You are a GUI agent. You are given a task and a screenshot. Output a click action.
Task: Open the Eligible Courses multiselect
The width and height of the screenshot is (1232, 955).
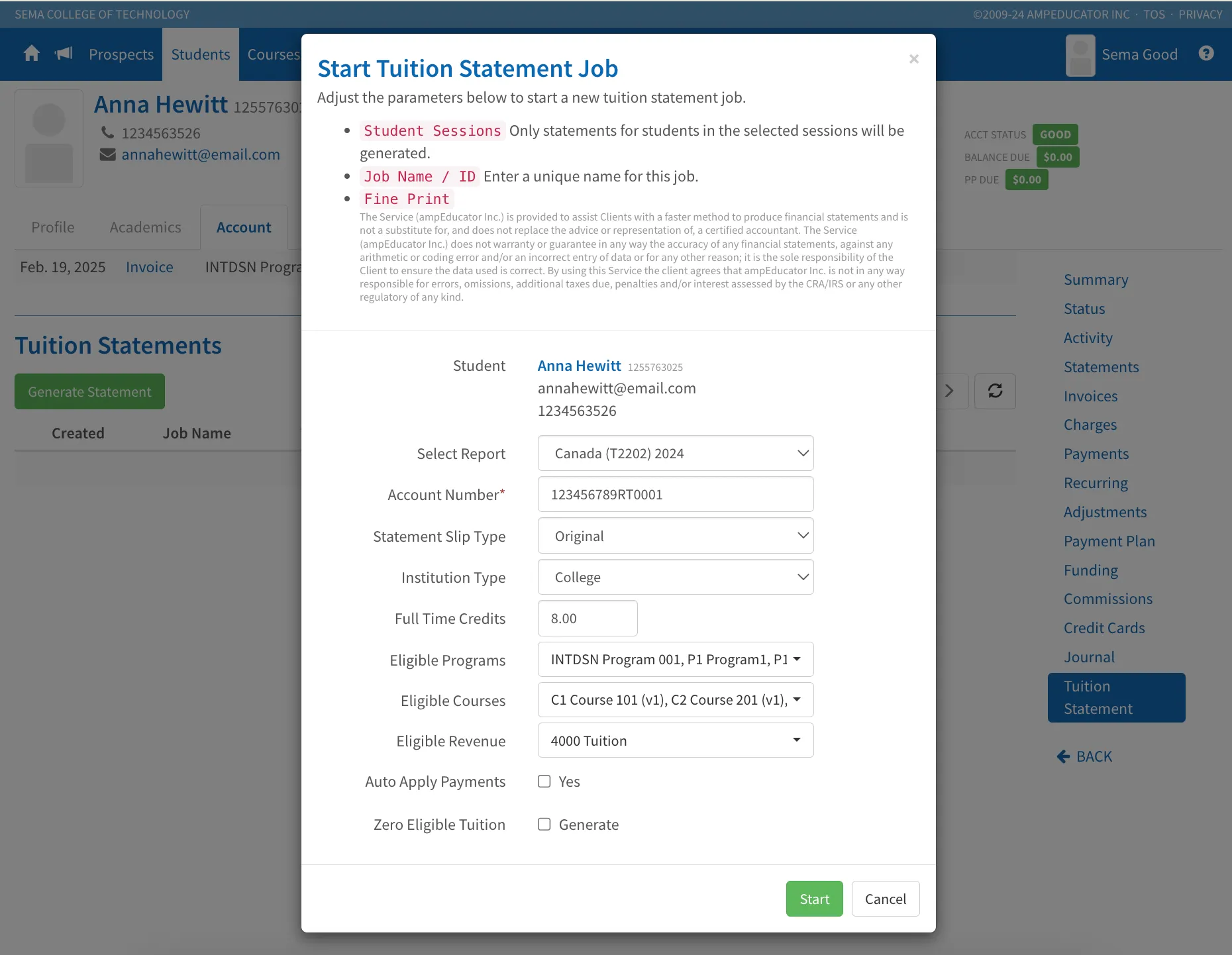coord(676,700)
